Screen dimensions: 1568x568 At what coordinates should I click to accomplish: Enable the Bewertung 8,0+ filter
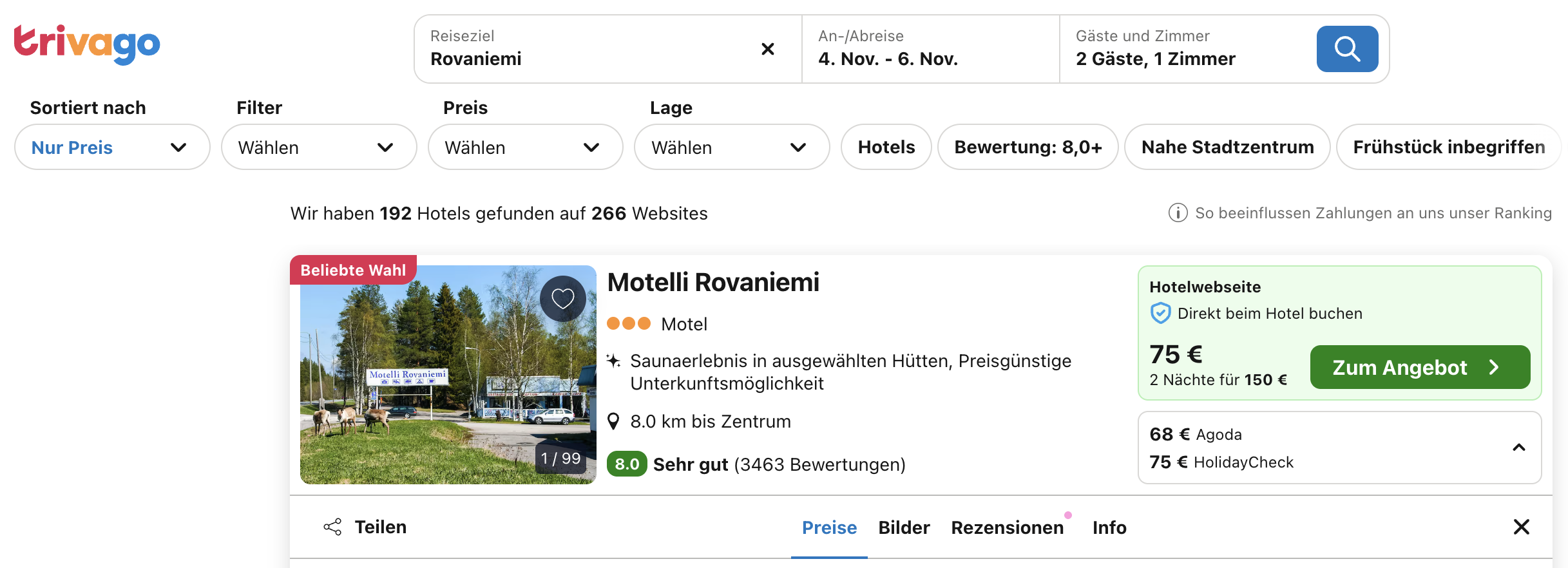point(1028,147)
